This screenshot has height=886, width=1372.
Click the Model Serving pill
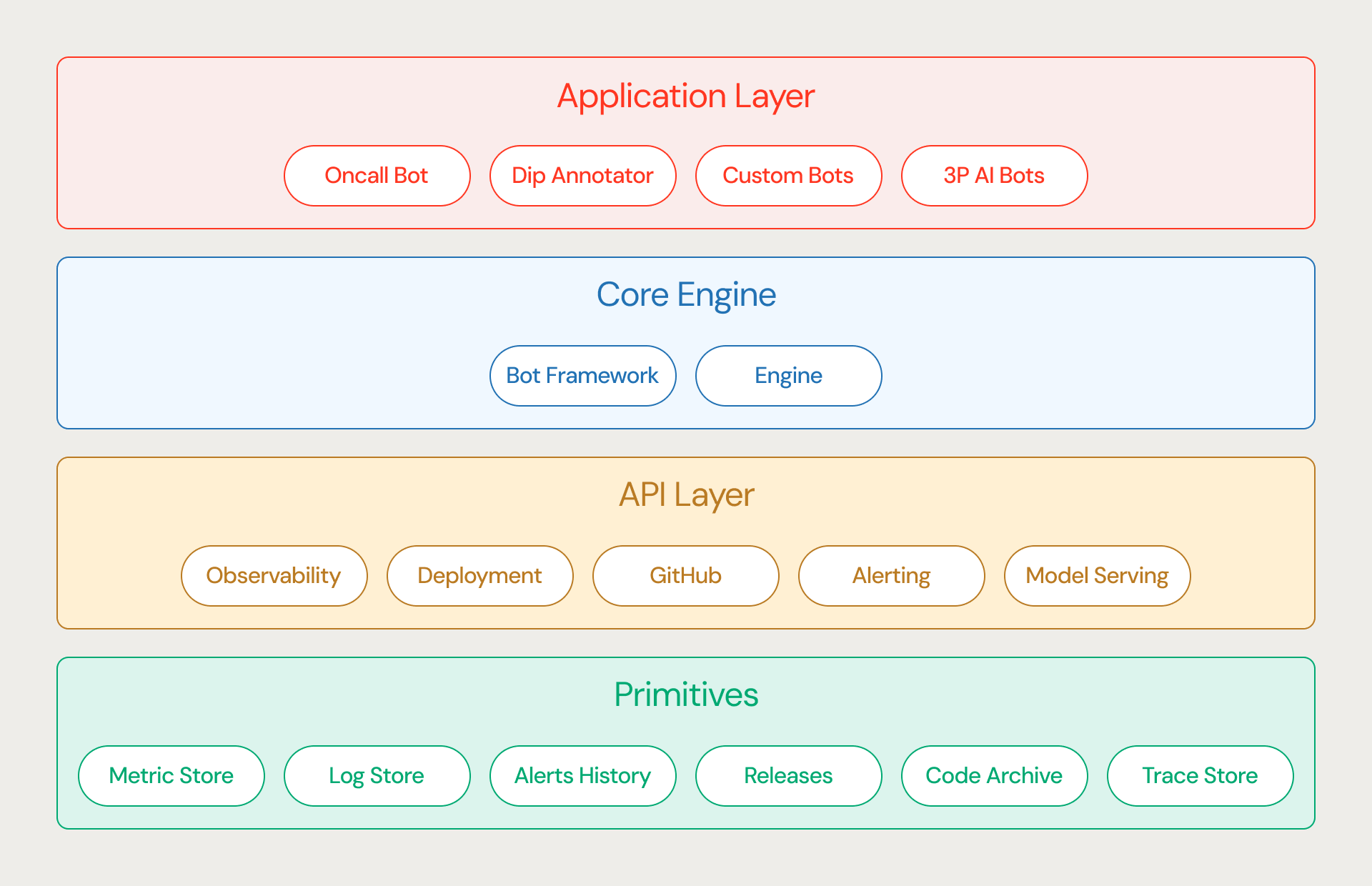point(1097,576)
